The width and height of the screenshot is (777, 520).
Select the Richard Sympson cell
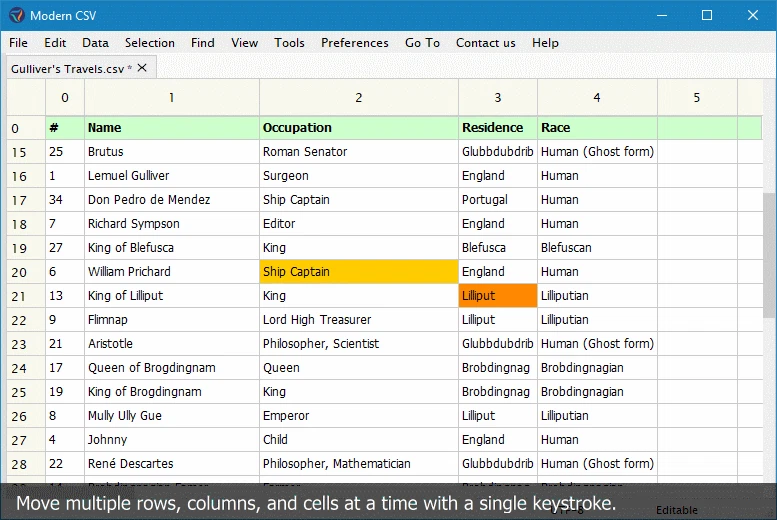click(x=171, y=224)
